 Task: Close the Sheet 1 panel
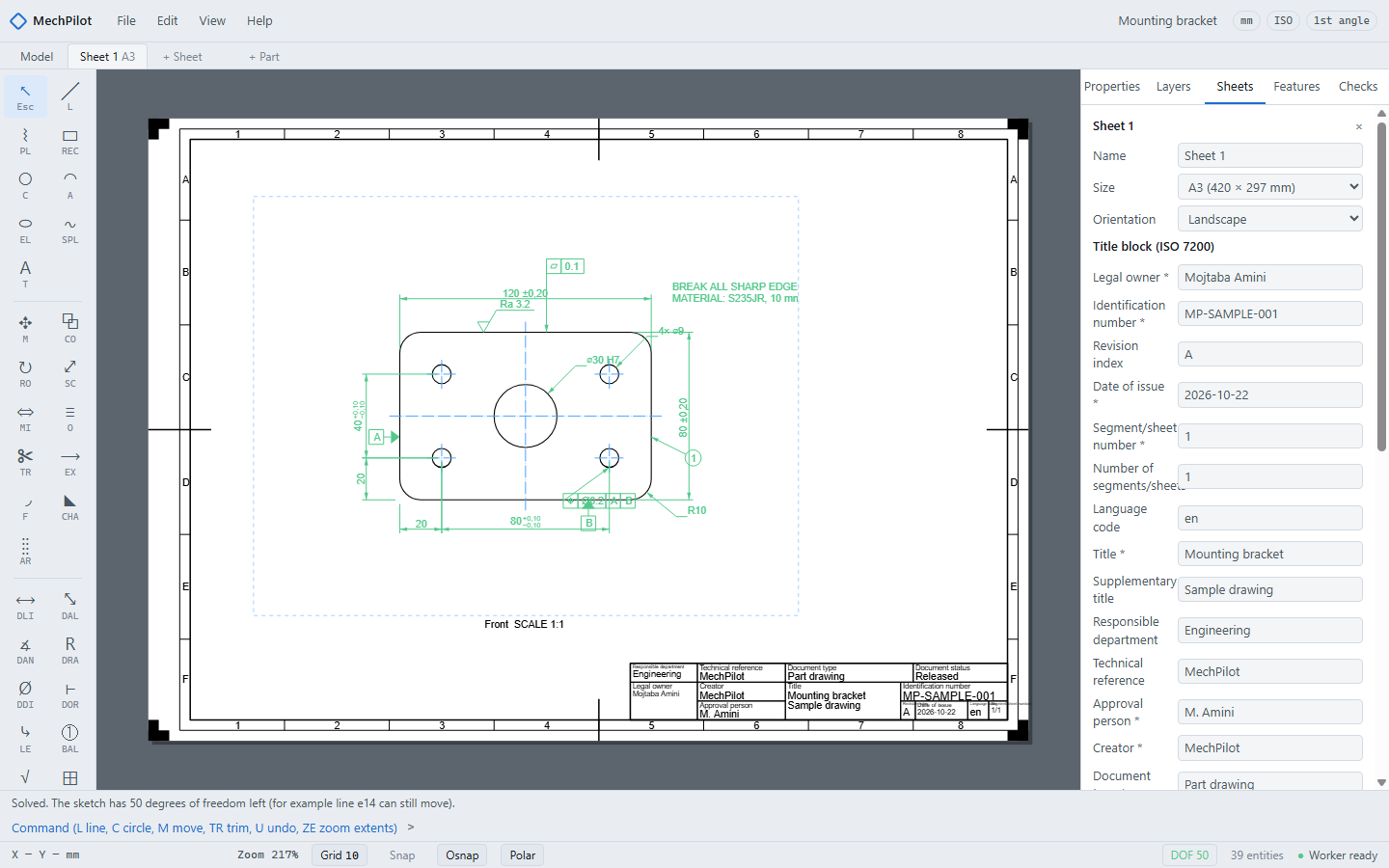click(x=1359, y=126)
